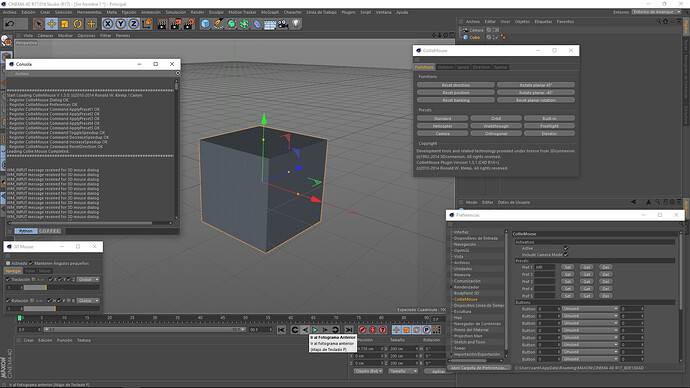Image resolution: width=690 pixels, height=388 pixels.
Task: Click the Floor environment grid icon
Action: pyautogui.click(x=270, y=24)
